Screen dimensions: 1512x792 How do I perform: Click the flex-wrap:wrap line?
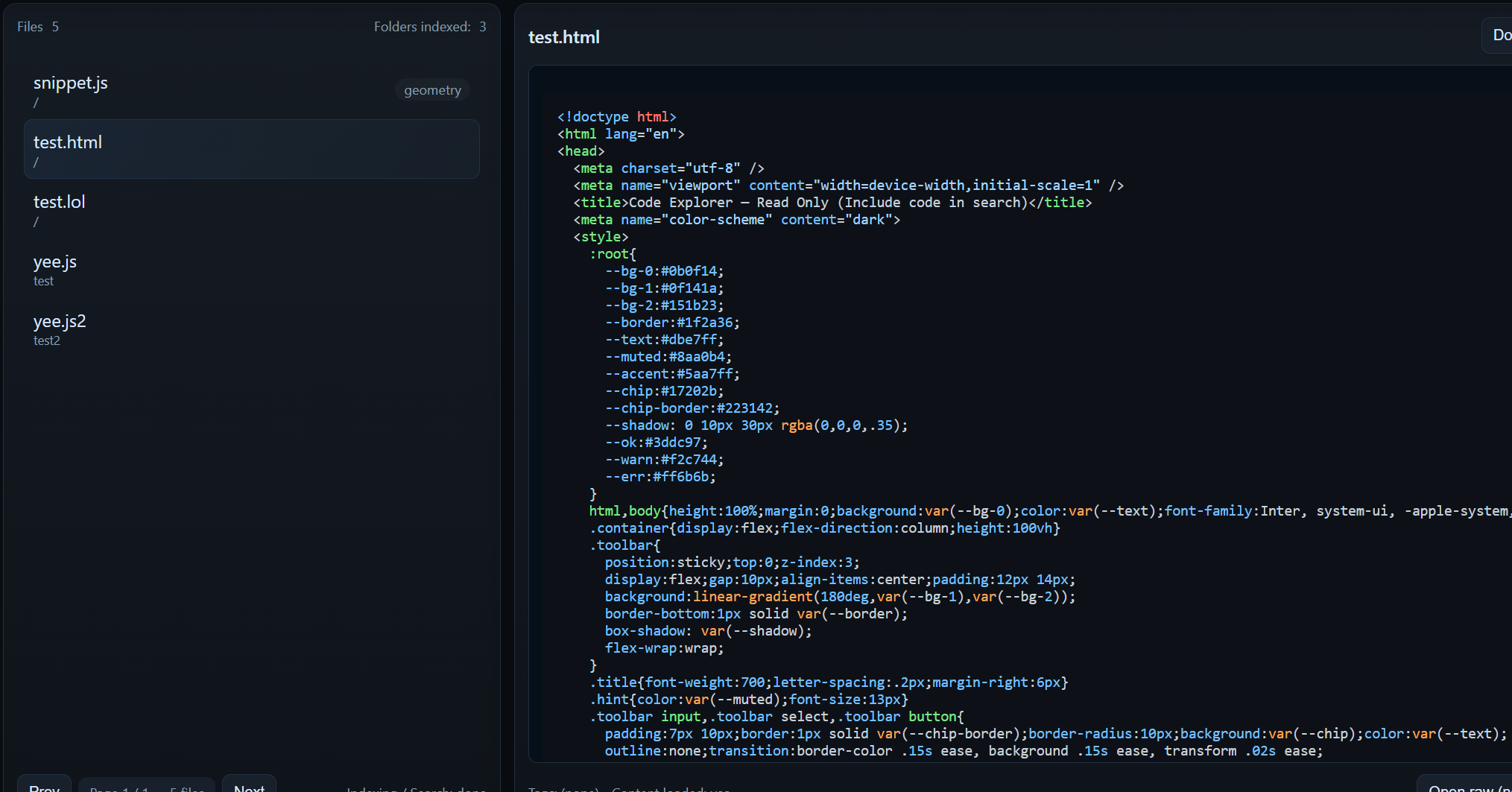click(664, 648)
